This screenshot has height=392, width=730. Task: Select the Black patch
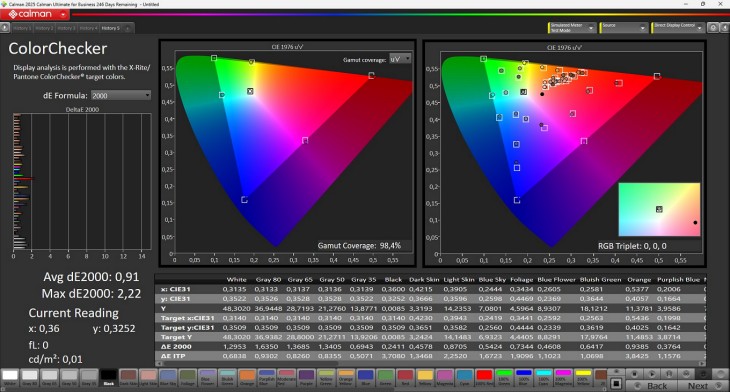tap(108, 378)
